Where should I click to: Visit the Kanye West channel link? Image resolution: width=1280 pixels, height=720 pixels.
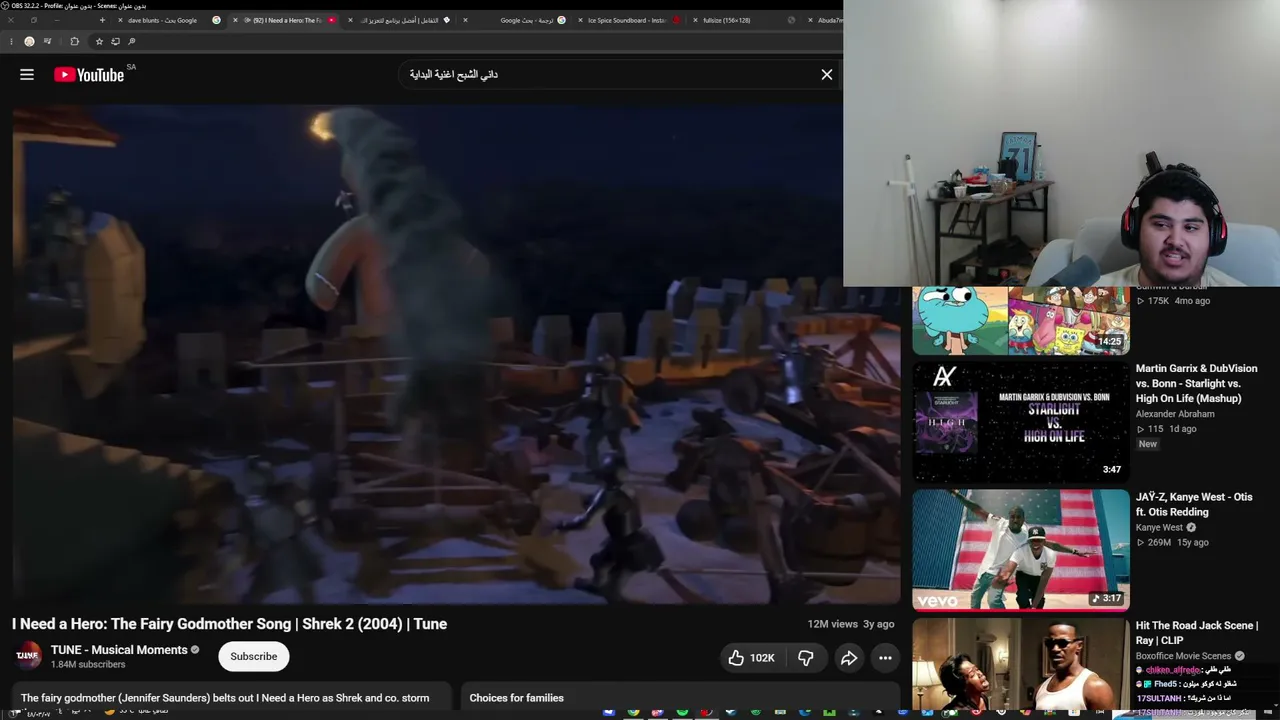[x=1159, y=528]
